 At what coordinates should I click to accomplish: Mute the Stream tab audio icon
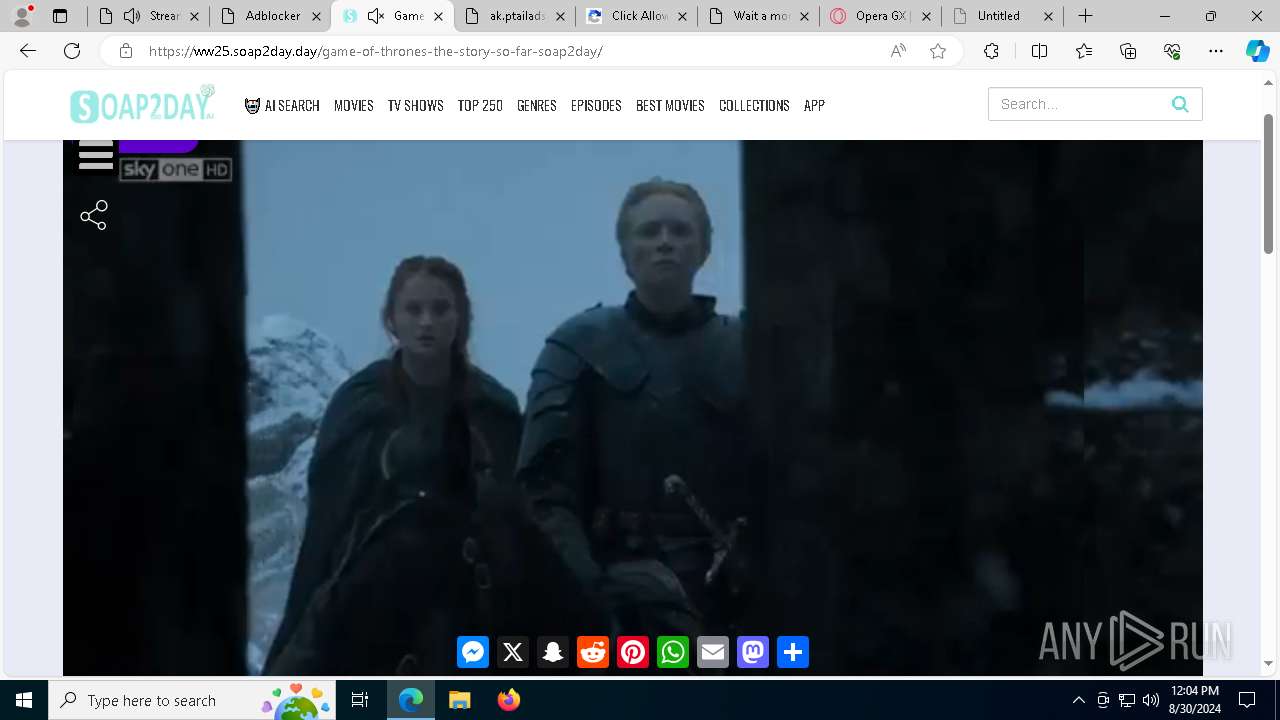(x=132, y=16)
